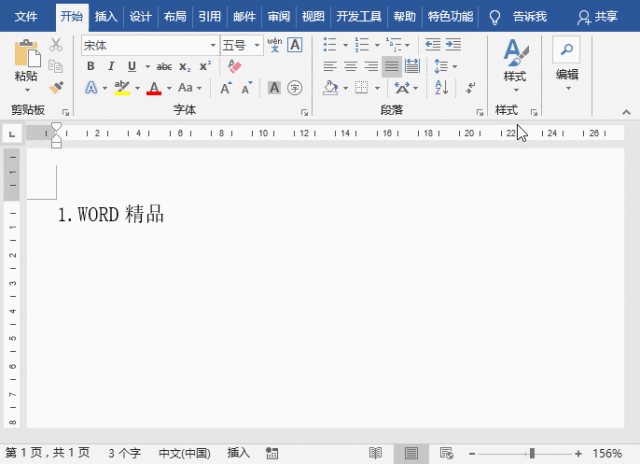Click the 共享 Share button
Screen dimensions: 640x464
click(x=598, y=17)
